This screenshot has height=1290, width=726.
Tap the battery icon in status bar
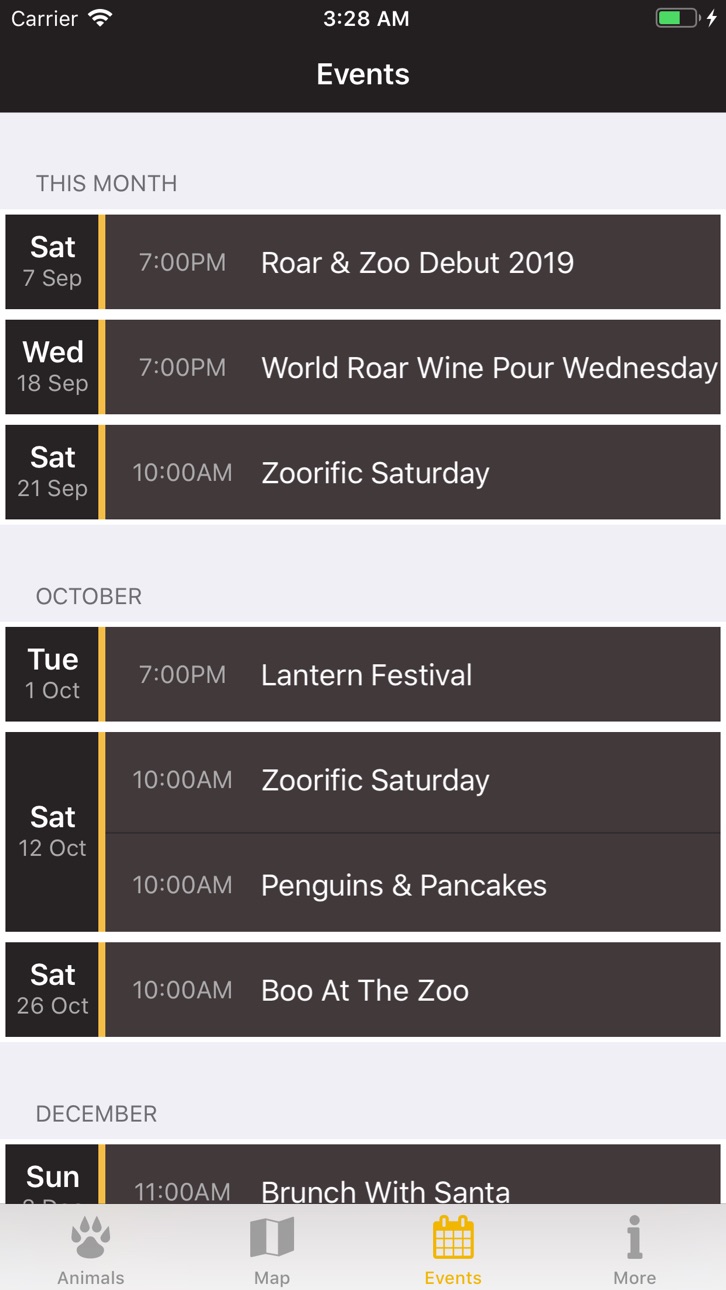(x=677, y=18)
